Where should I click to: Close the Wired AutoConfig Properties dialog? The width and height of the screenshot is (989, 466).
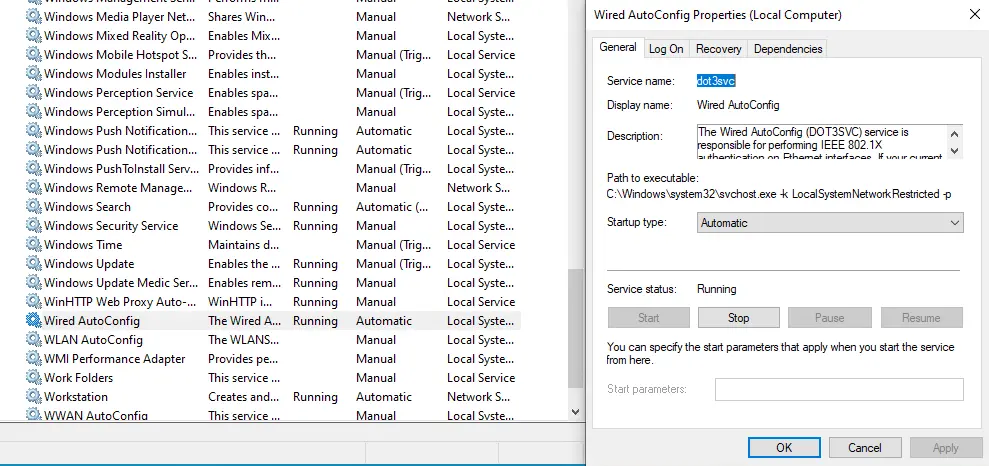pos(974,15)
